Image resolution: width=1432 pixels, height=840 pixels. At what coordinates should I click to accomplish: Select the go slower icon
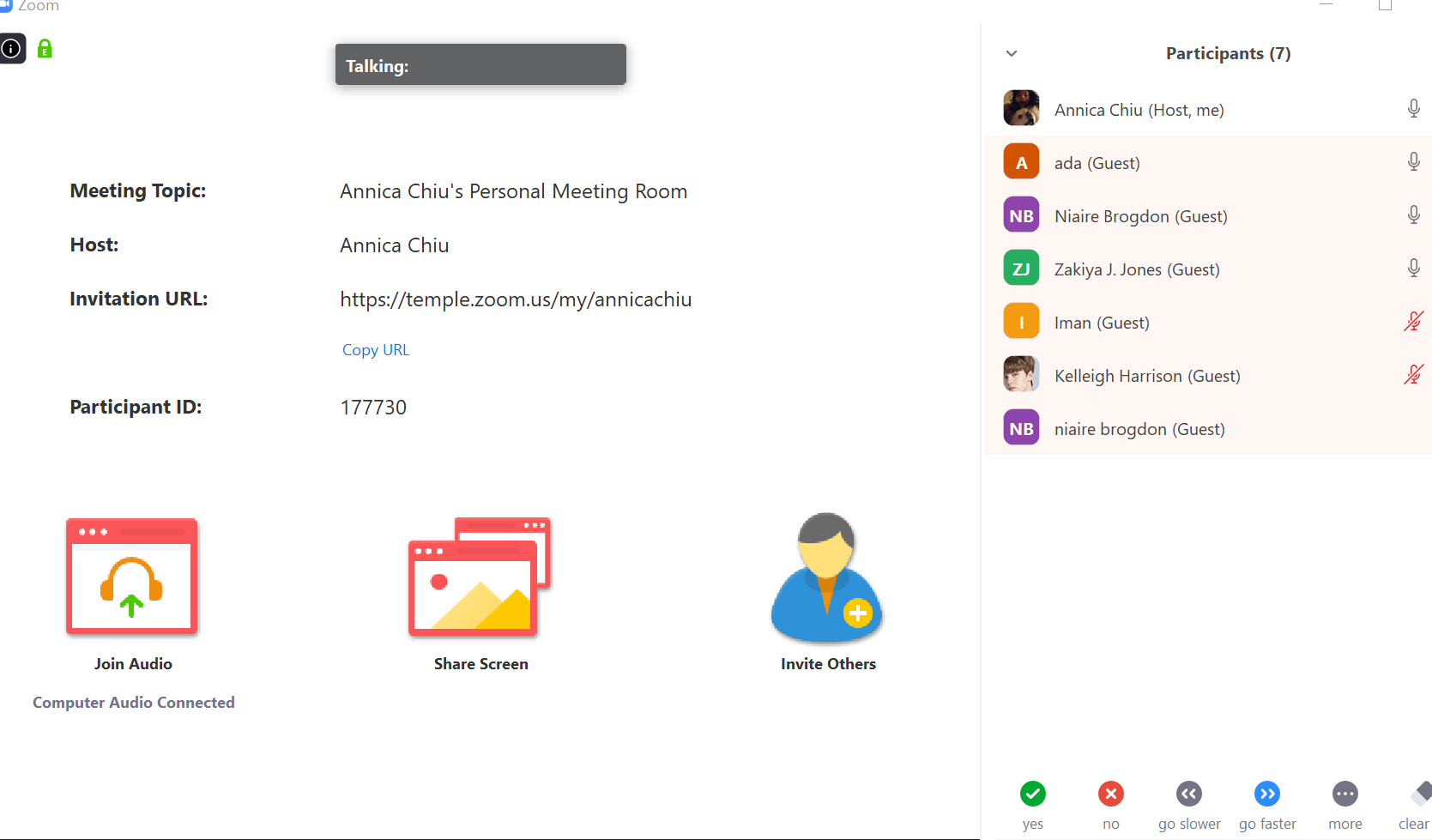[1188, 794]
